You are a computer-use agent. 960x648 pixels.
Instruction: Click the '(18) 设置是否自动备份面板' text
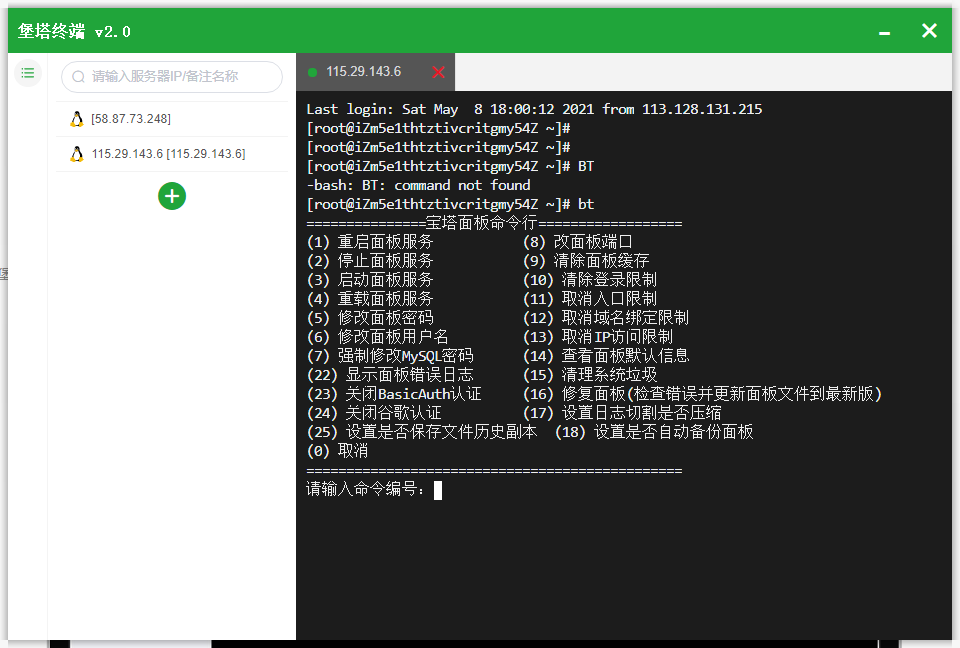point(654,432)
